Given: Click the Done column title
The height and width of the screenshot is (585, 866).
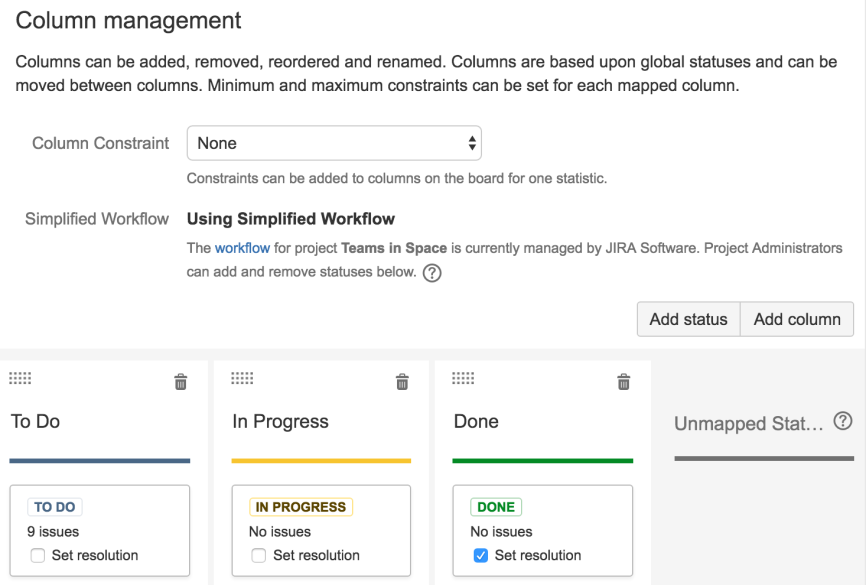Looking at the screenshot, I should coord(476,422).
